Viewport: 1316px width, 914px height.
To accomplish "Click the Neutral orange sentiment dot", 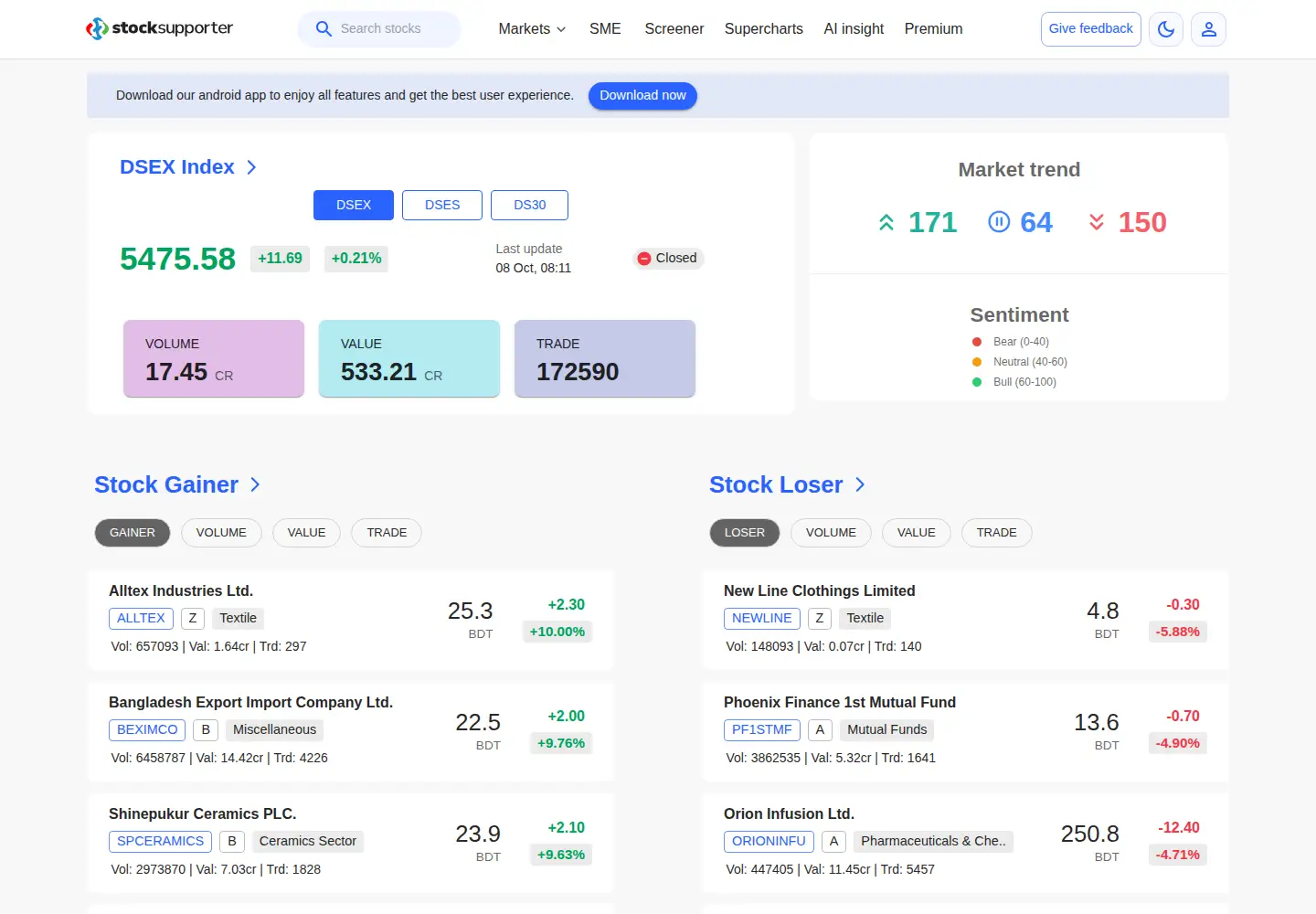I will [977, 362].
